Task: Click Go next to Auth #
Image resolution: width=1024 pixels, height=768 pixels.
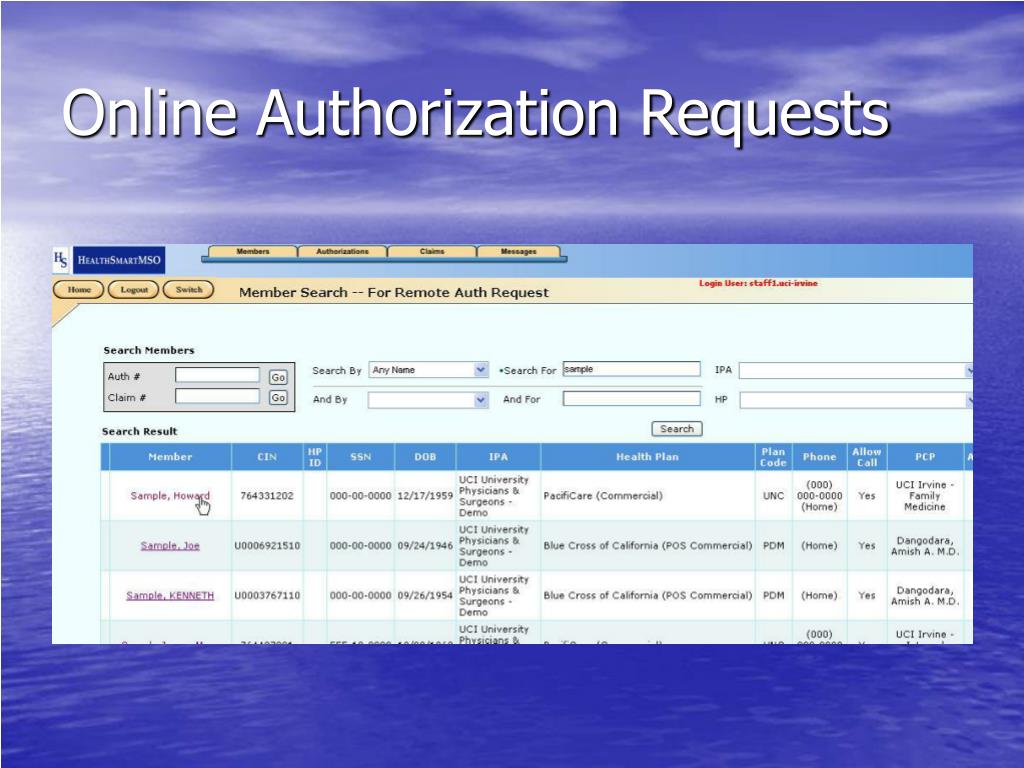Action: 278,377
